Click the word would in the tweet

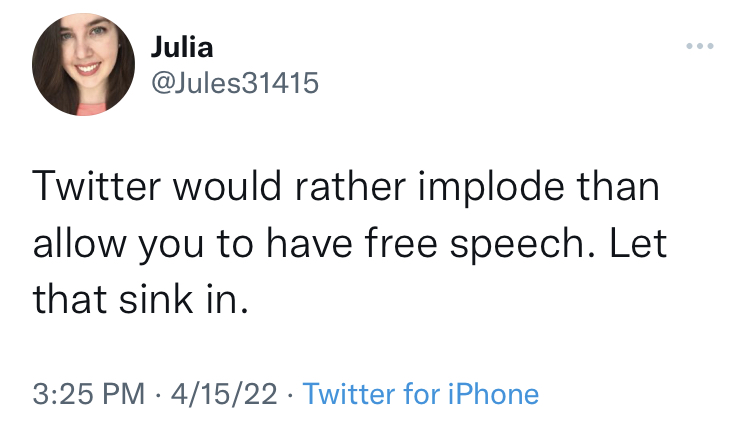(x=228, y=186)
